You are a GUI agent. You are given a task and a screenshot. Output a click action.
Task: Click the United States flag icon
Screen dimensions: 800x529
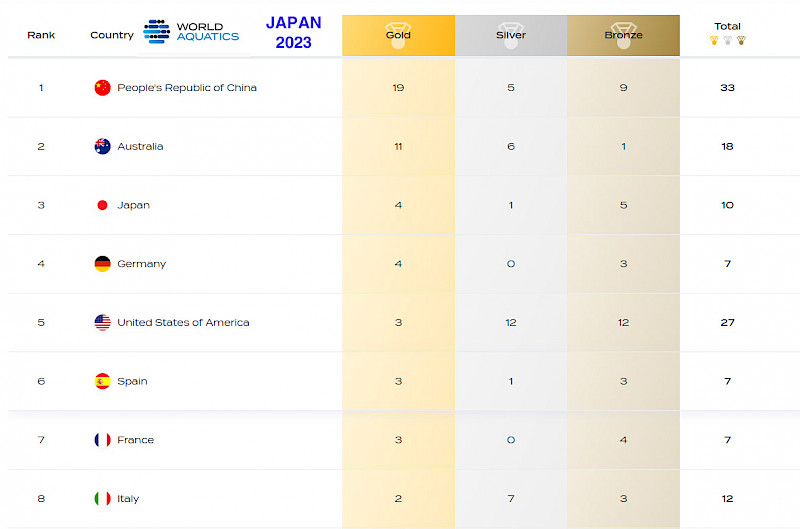[102, 323]
